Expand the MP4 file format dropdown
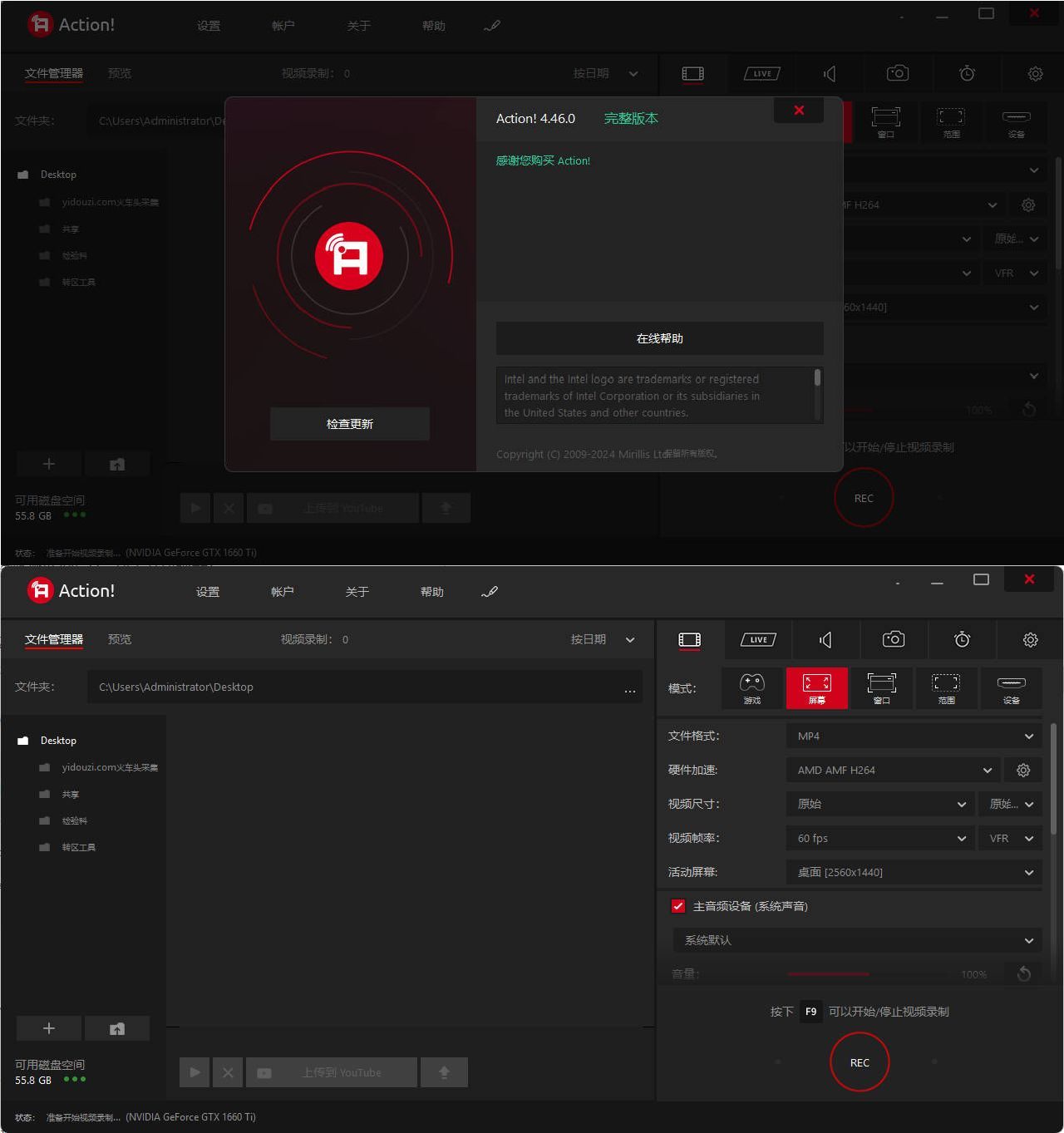Viewport: 1064px width, 1133px height. click(x=913, y=736)
